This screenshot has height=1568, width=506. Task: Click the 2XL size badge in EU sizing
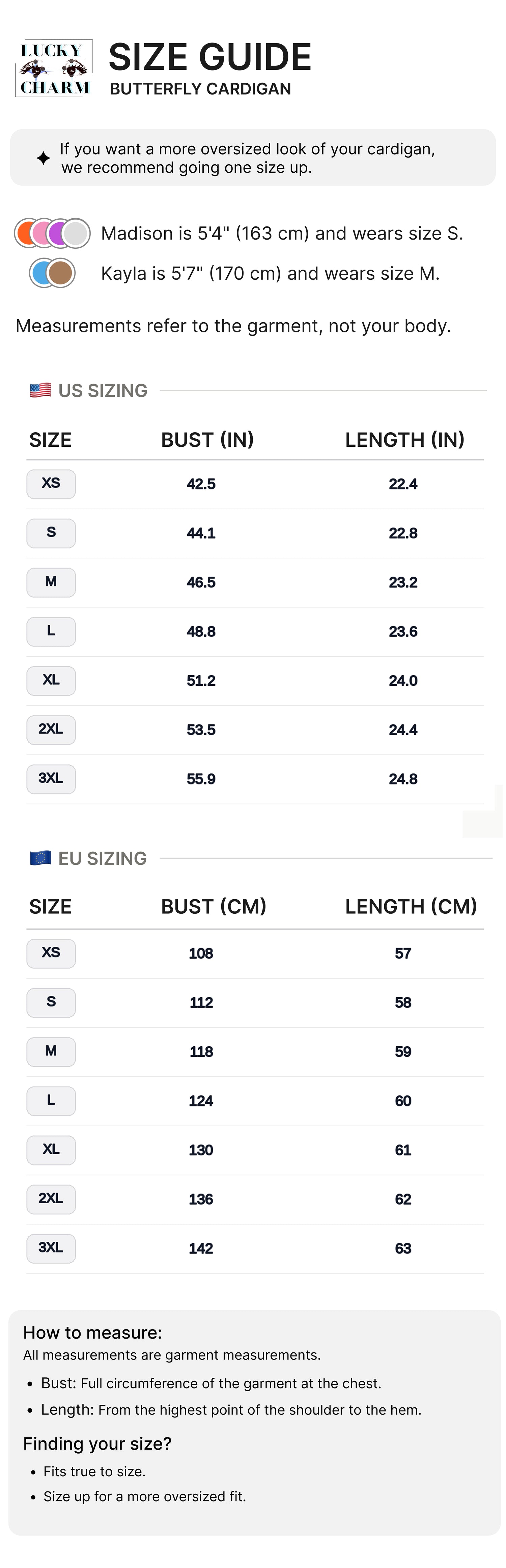pyautogui.click(x=51, y=1199)
